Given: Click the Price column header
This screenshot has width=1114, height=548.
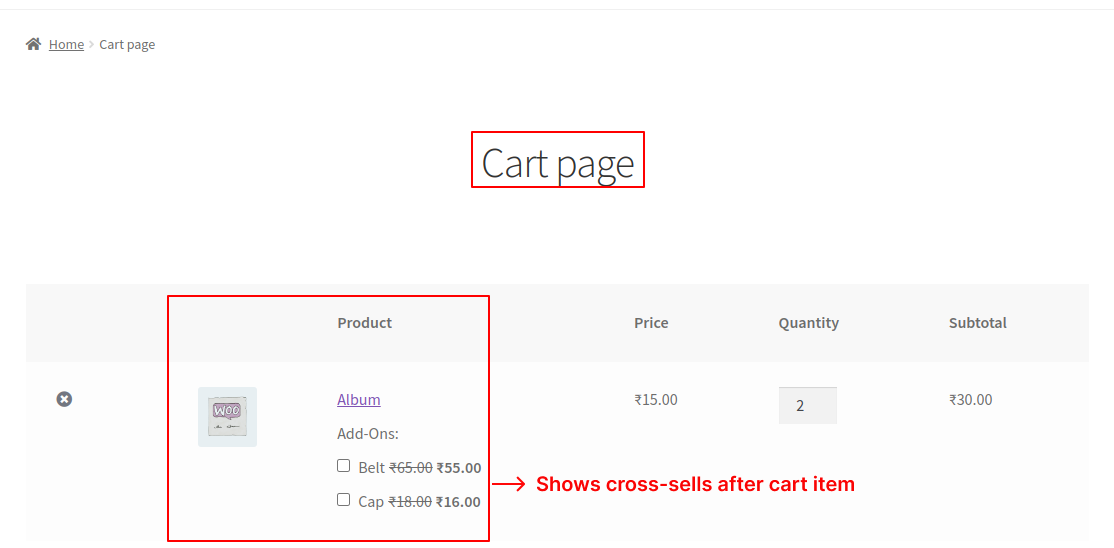Looking at the screenshot, I should pyautogui.click(x=651, y=323).
